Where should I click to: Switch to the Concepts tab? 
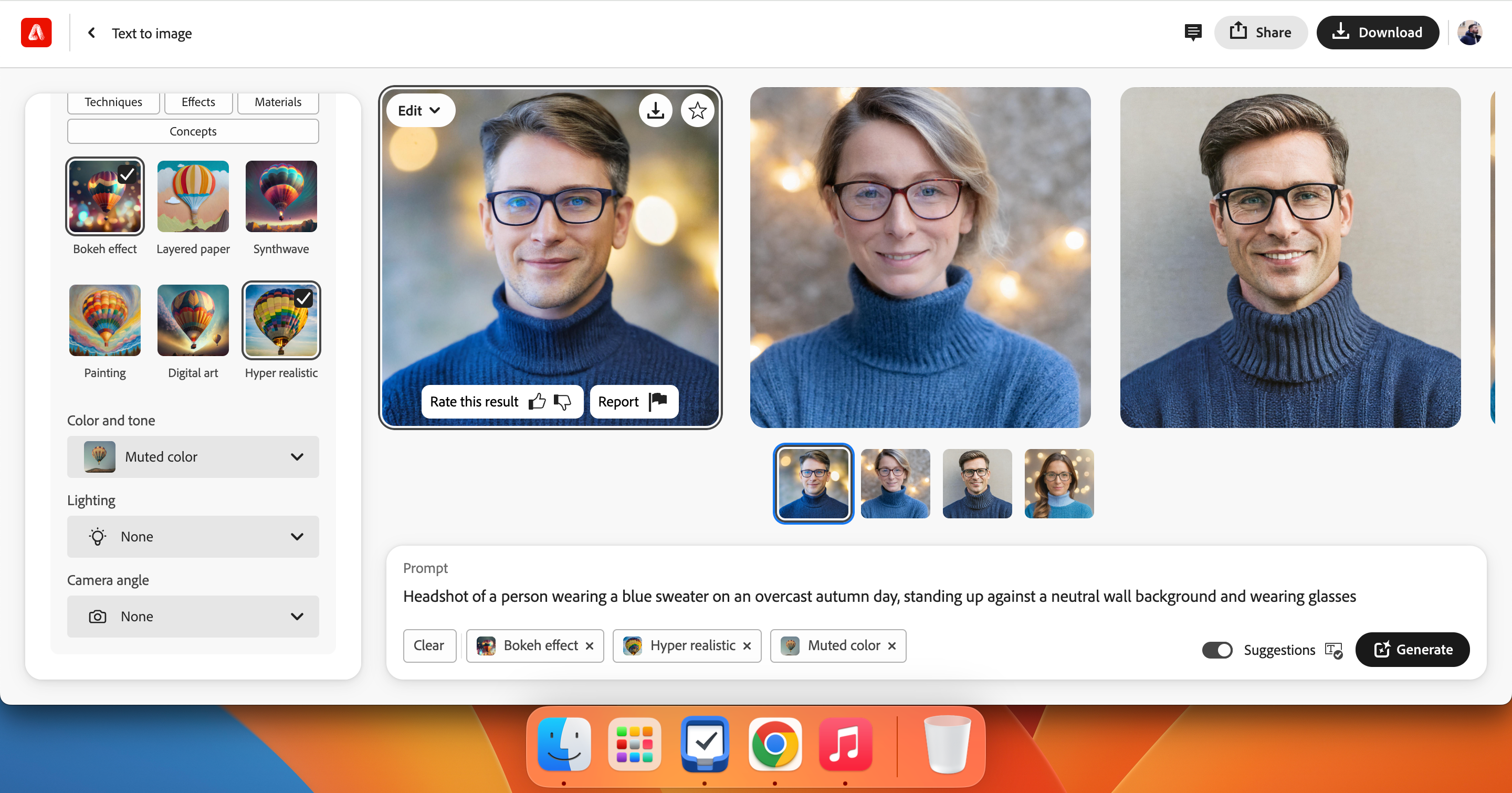pyautogui.click(x=193, y=131)
